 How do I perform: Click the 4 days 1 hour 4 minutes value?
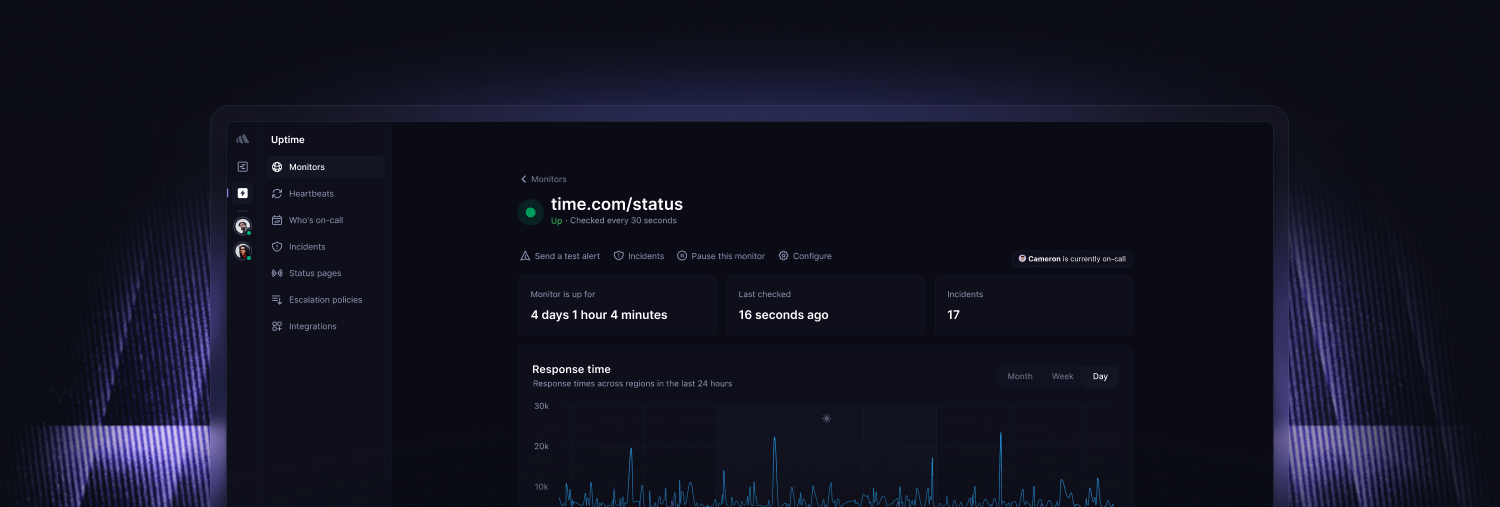coord(599,315)
